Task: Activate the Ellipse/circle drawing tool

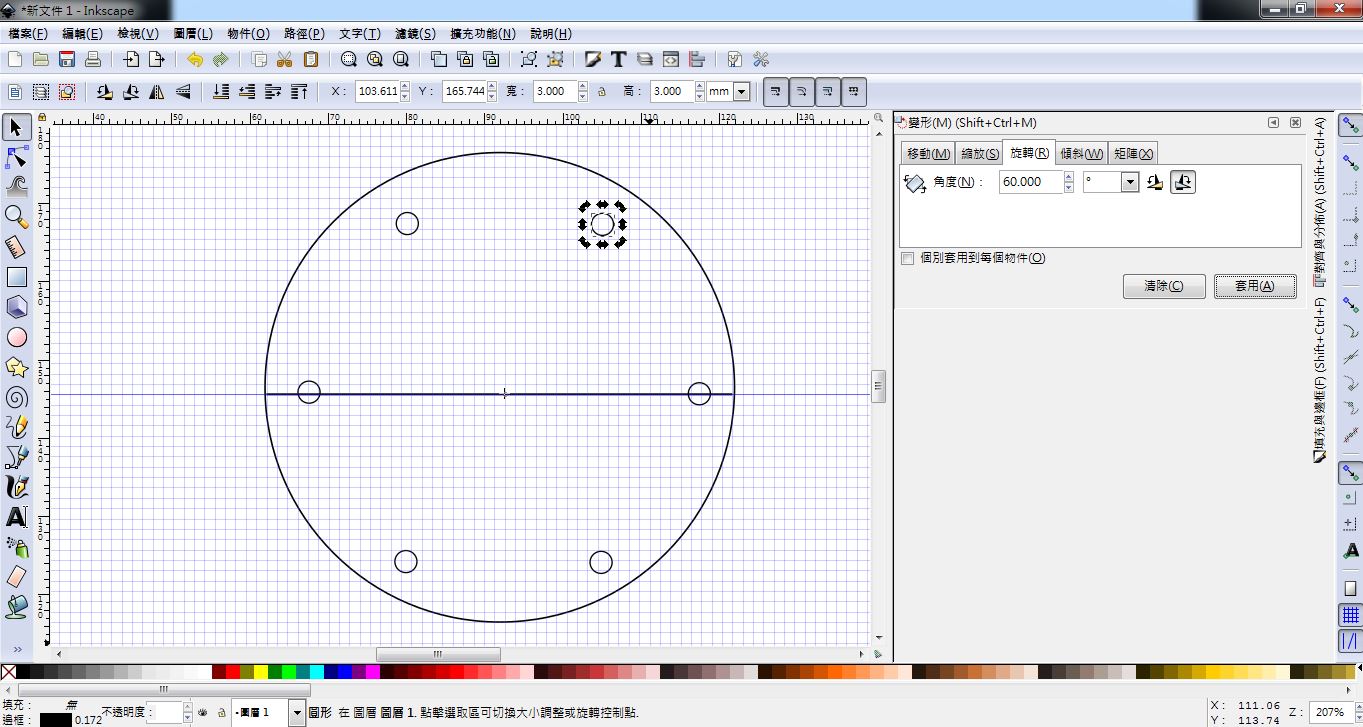Action: click(x=16, y=337)
